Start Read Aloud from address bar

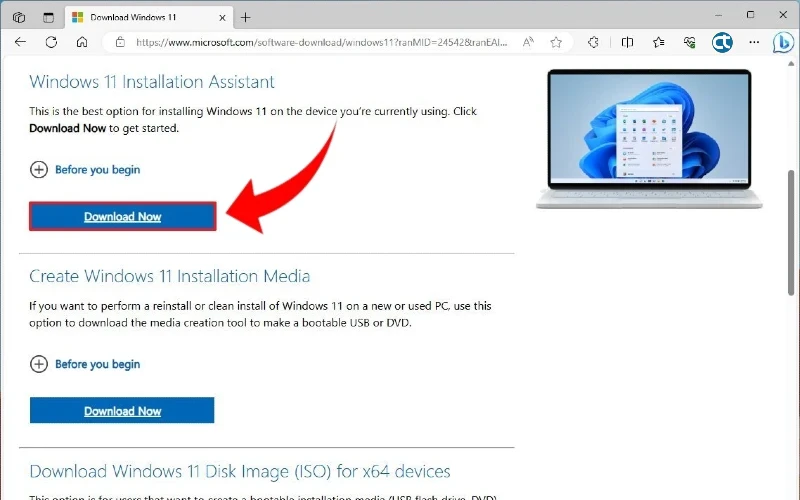(x=528, y=42)
